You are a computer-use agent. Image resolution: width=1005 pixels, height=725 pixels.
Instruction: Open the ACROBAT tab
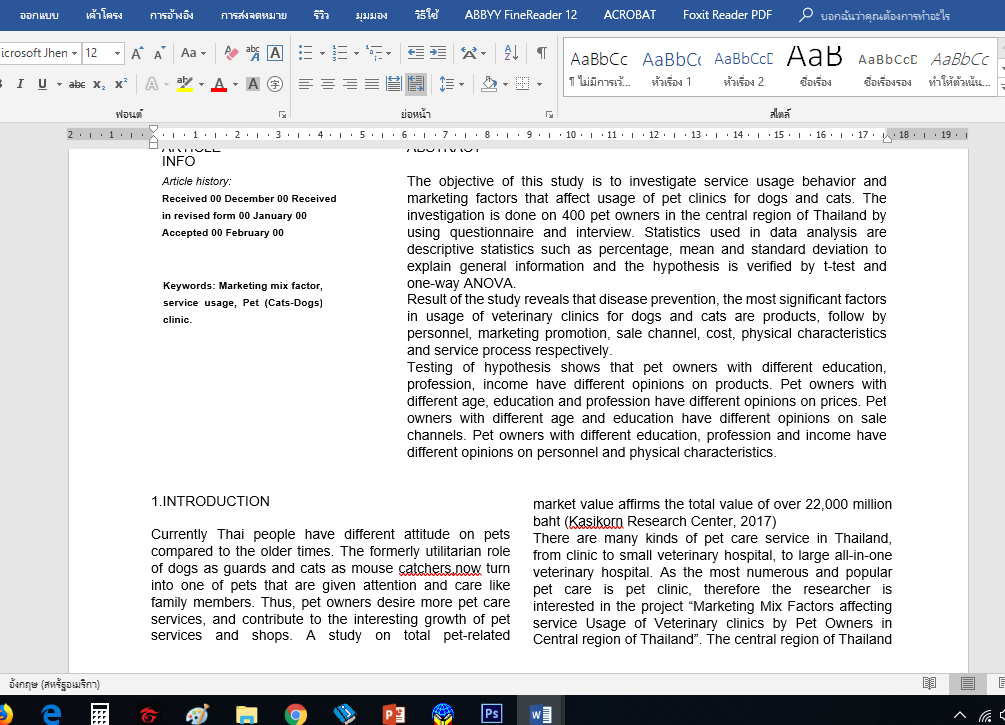coord(629,15)
